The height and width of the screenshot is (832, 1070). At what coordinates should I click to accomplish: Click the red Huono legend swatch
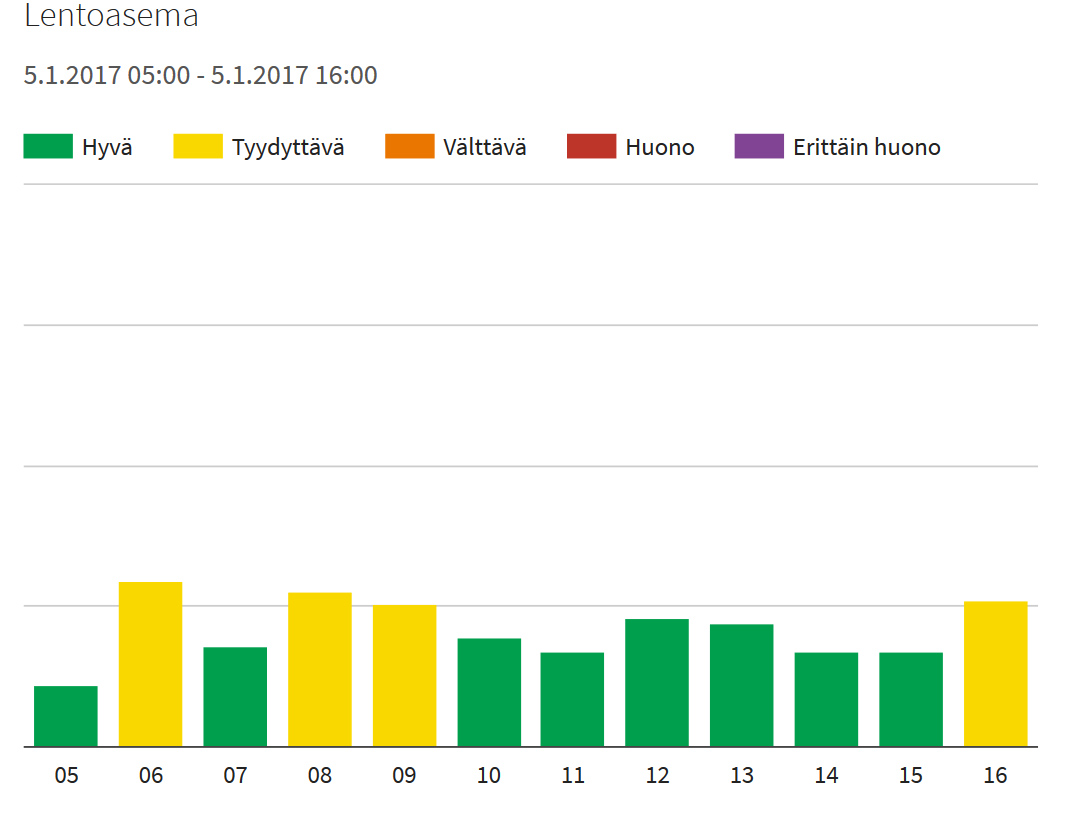tap(591, 147)
